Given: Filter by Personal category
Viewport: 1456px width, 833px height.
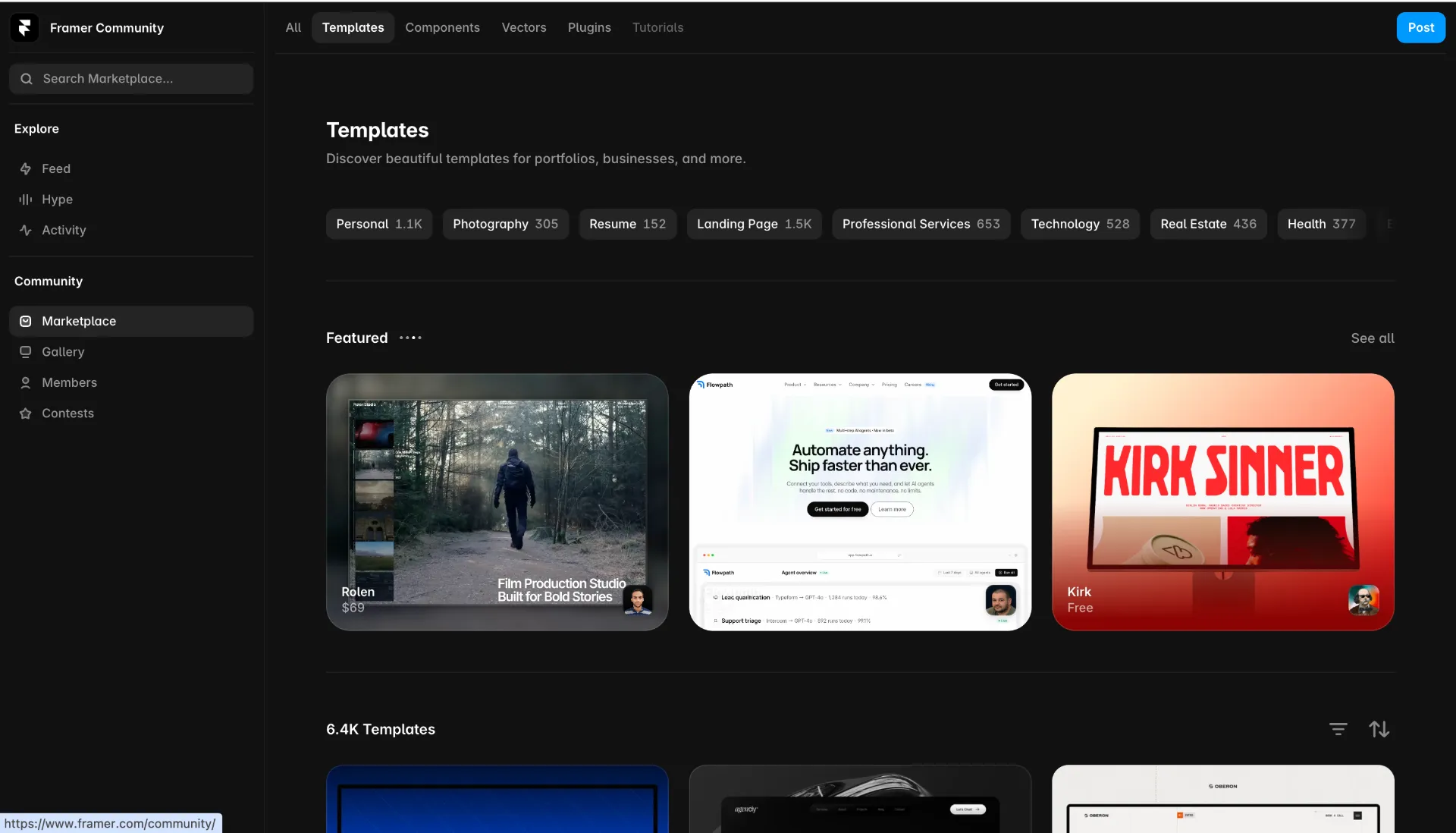Looking at the screenshot, I should tap(379, 224).
